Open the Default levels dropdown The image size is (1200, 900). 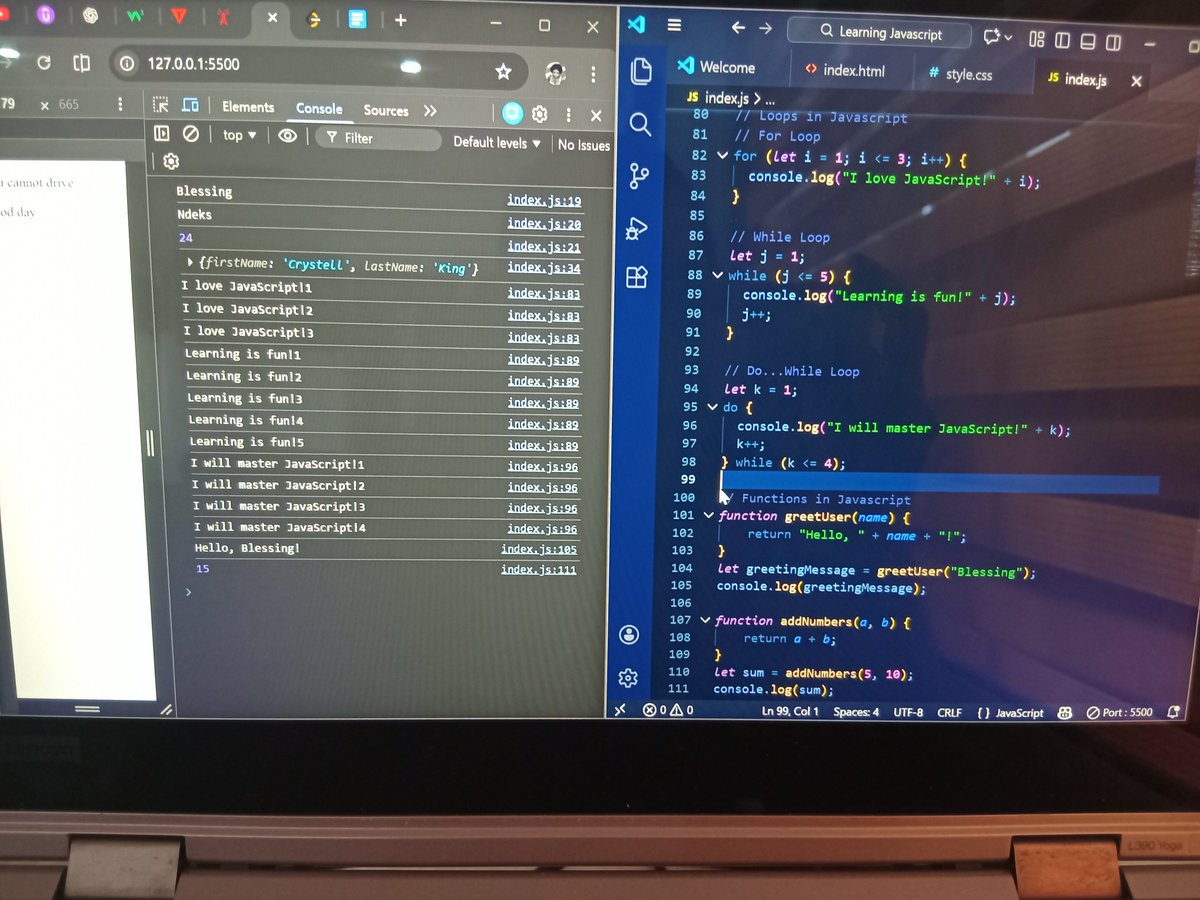point(497,143)
